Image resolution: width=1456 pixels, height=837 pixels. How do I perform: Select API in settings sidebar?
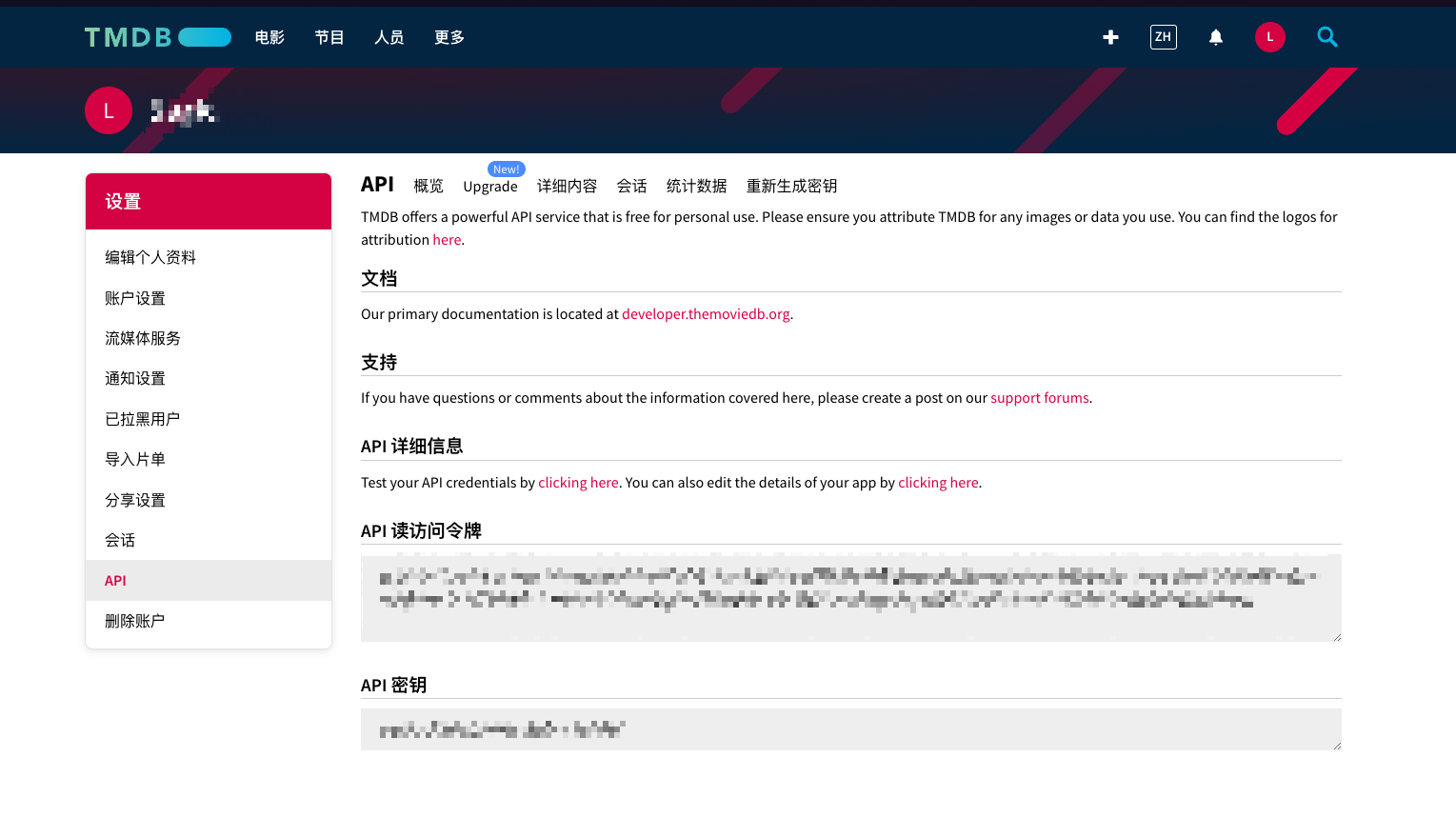click(x=209, y=580)
